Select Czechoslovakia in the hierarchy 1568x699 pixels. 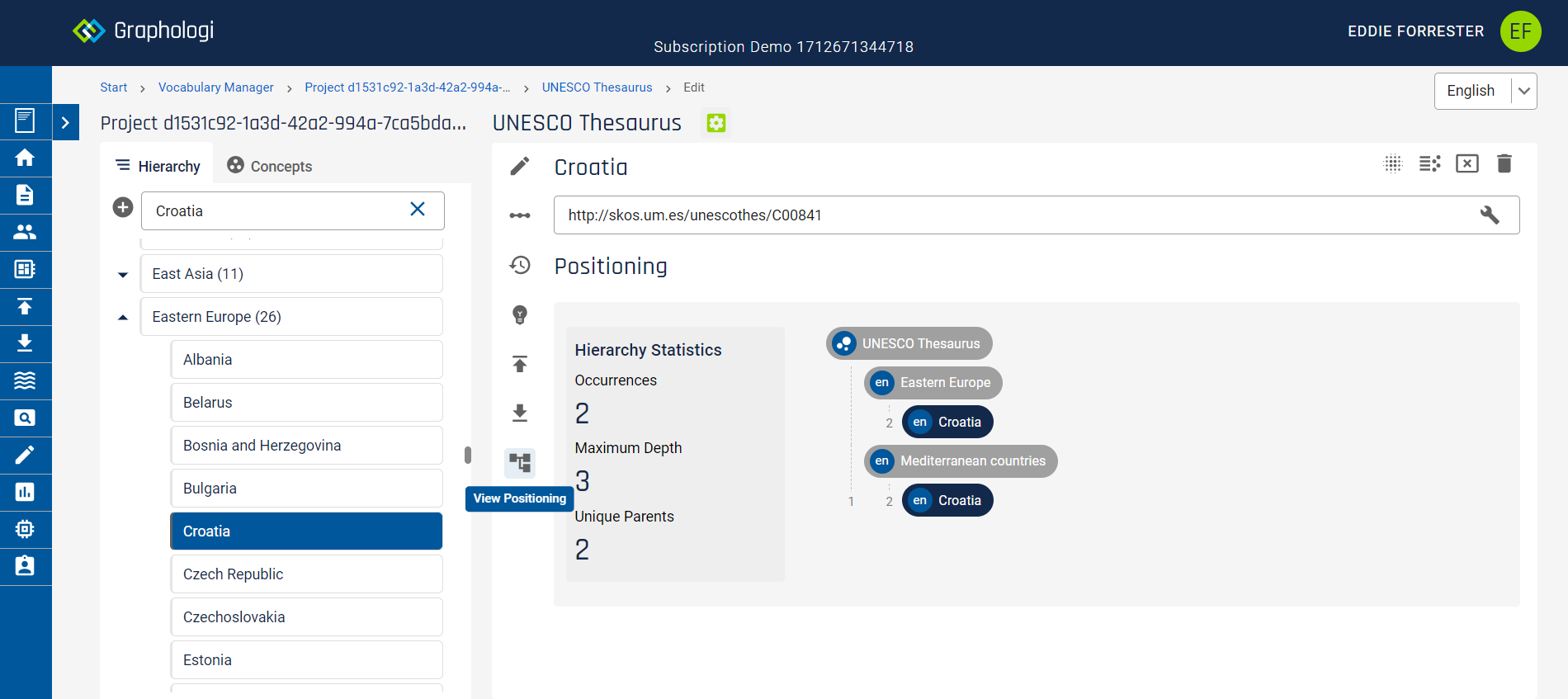point(306,616)
